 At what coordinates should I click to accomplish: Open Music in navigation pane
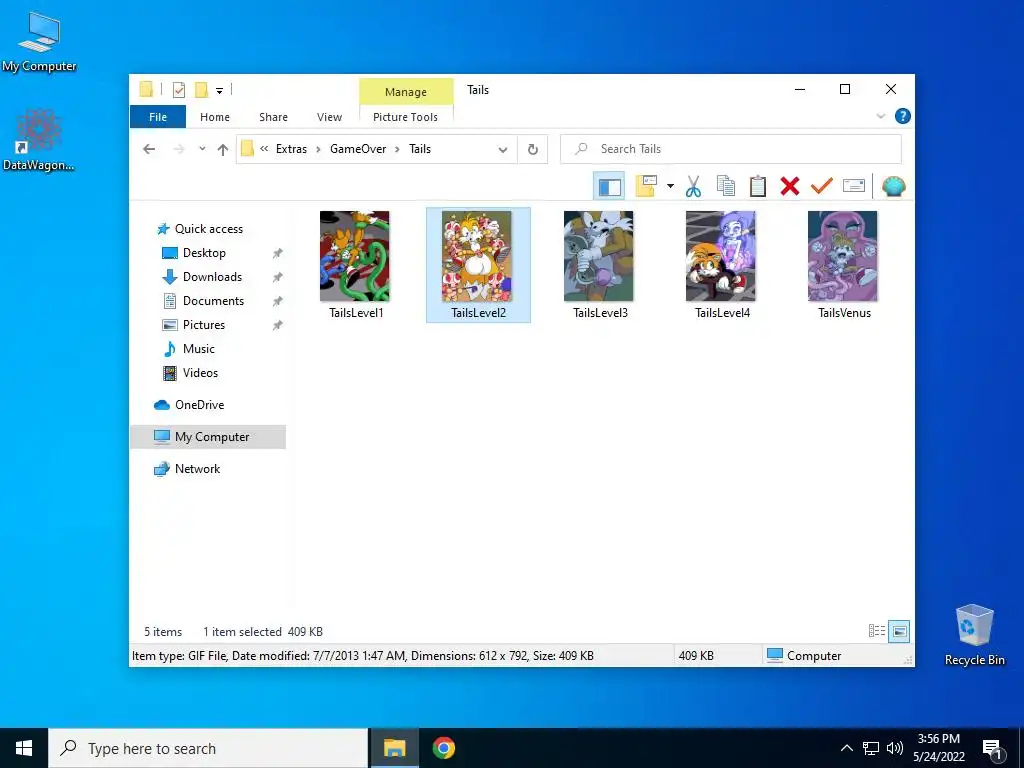199,349
